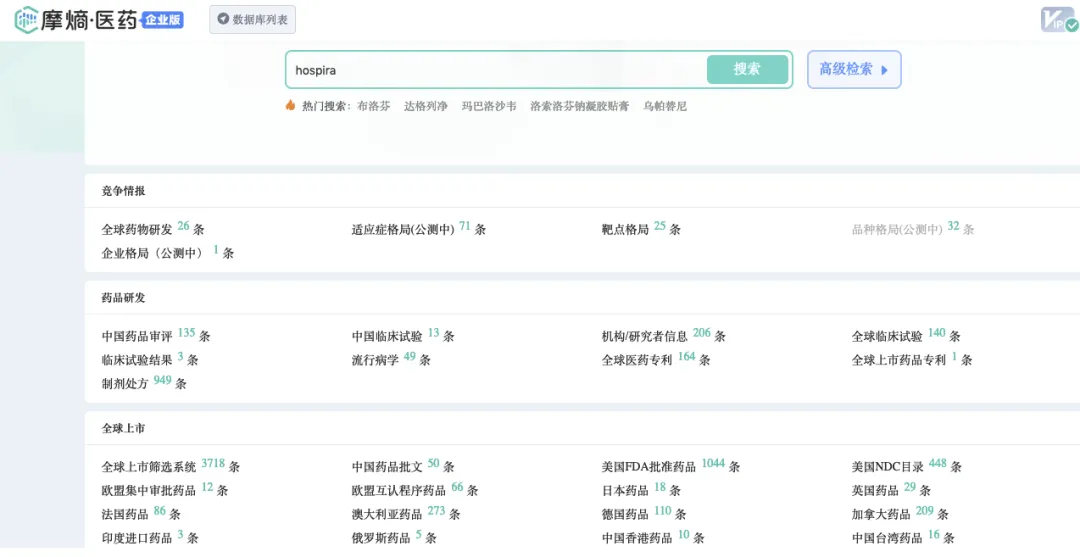Open 靶点格局 results

point(625,229)
